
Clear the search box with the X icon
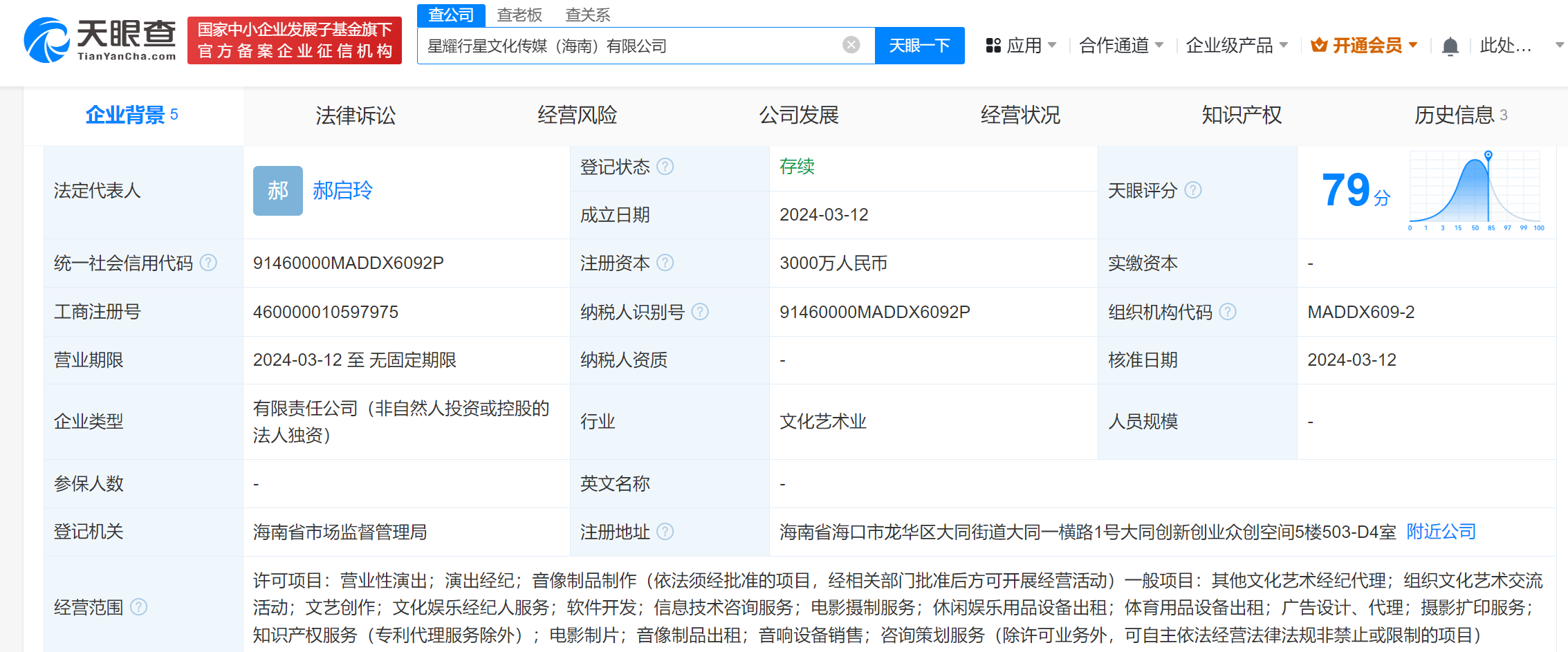point(851,46)
